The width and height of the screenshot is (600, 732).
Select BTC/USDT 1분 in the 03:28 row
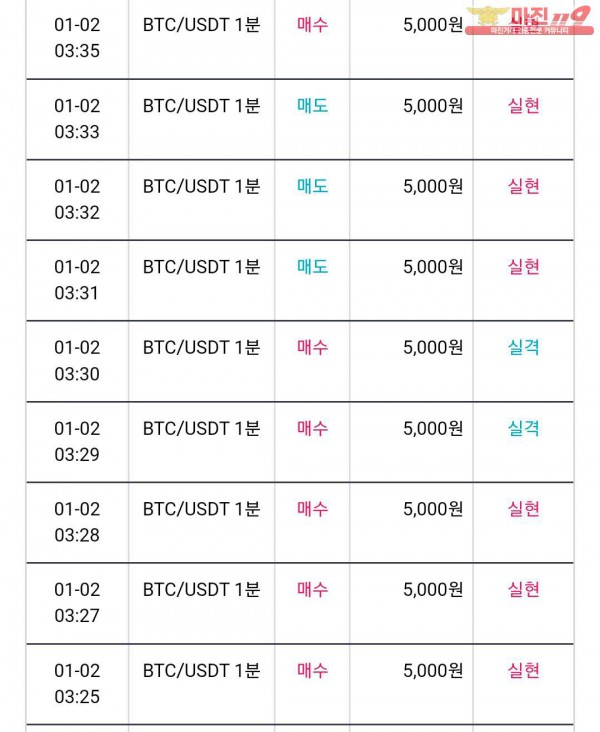[201, 509]
